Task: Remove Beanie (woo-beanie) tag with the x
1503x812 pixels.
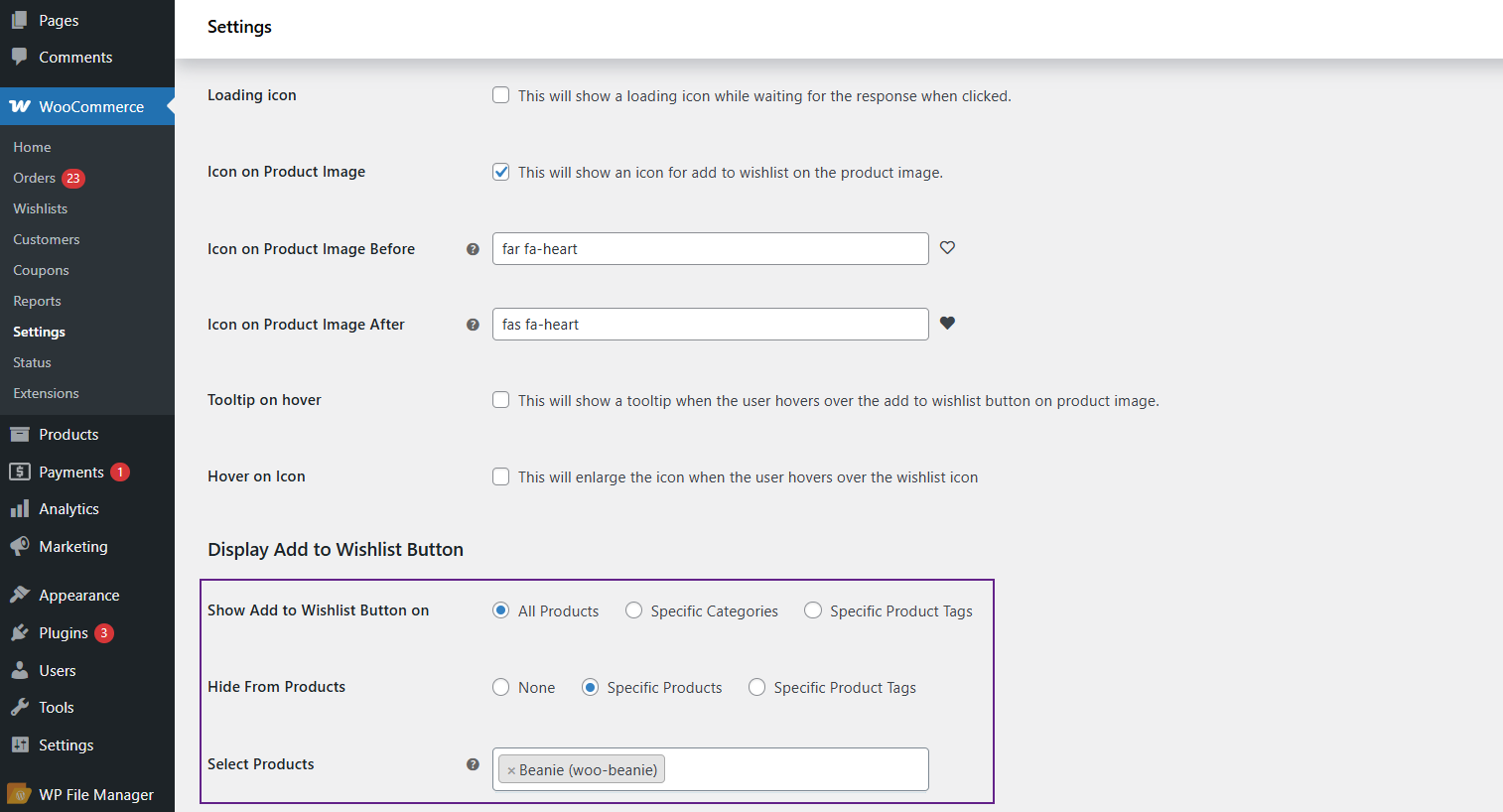Action: point(511,770)
